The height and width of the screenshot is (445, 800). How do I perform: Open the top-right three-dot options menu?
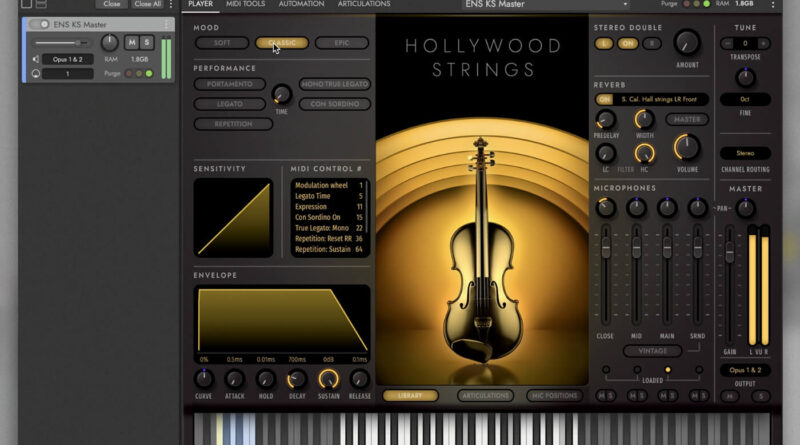click(772, 4)
